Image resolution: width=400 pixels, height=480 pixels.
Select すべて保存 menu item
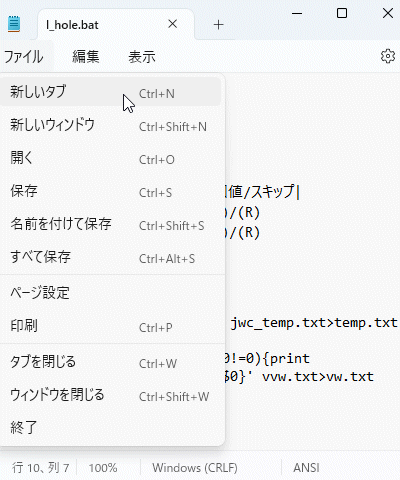[110, 257]
